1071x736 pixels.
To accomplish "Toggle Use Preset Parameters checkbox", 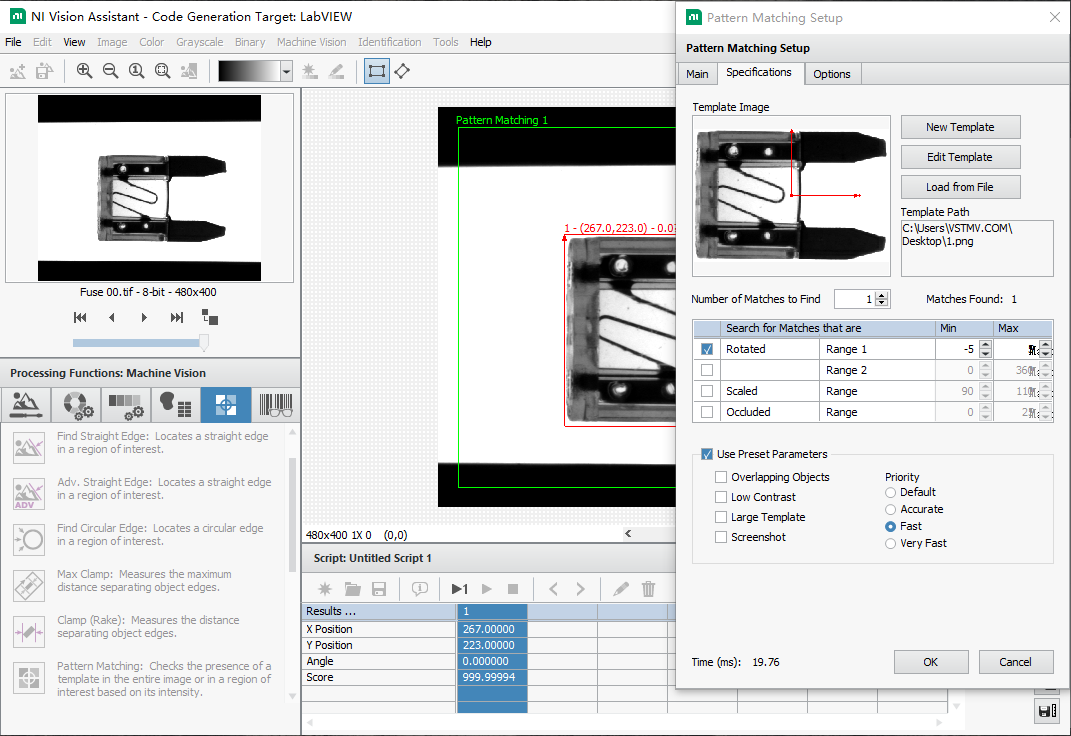I will click(x=707, y=454).
